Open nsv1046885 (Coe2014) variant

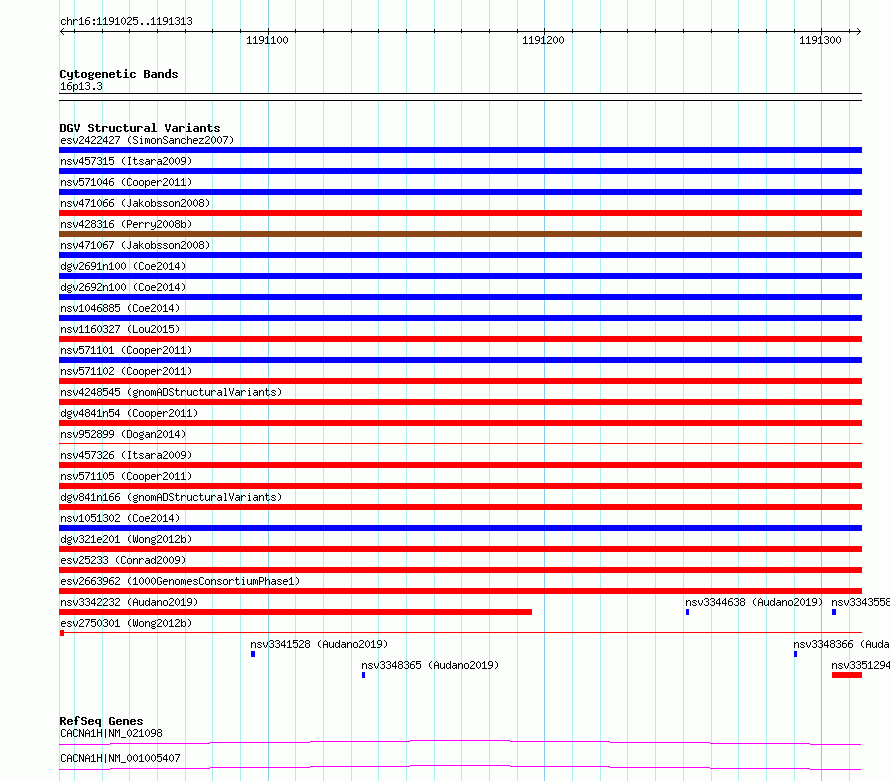point(120,308)
